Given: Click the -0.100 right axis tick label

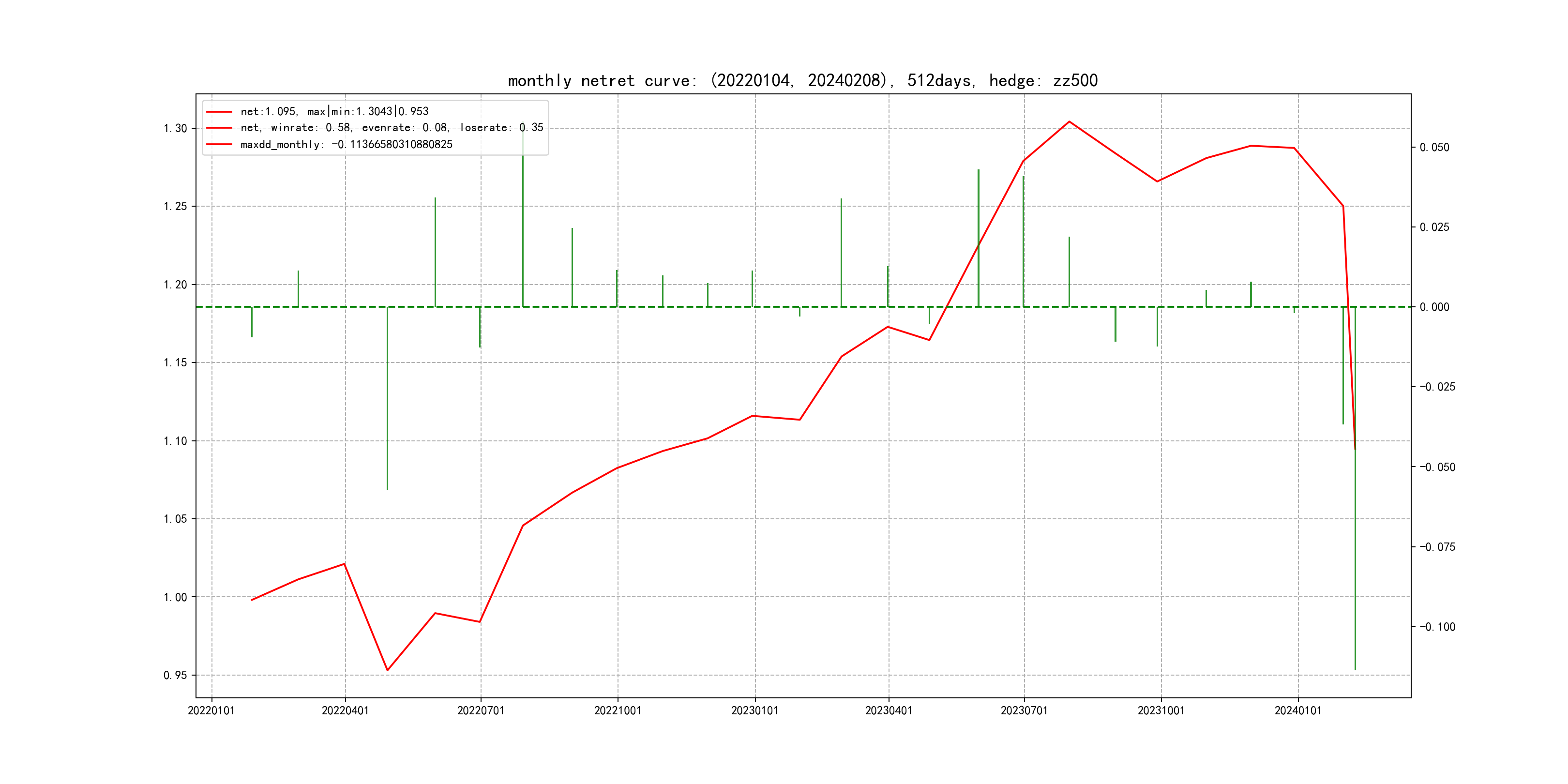Looking at the screenshot, I should (x=1437, y=627).
